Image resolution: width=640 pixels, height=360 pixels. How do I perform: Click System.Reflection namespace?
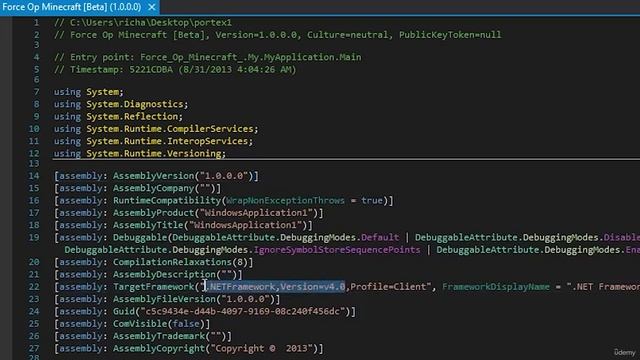pos(132,116)
